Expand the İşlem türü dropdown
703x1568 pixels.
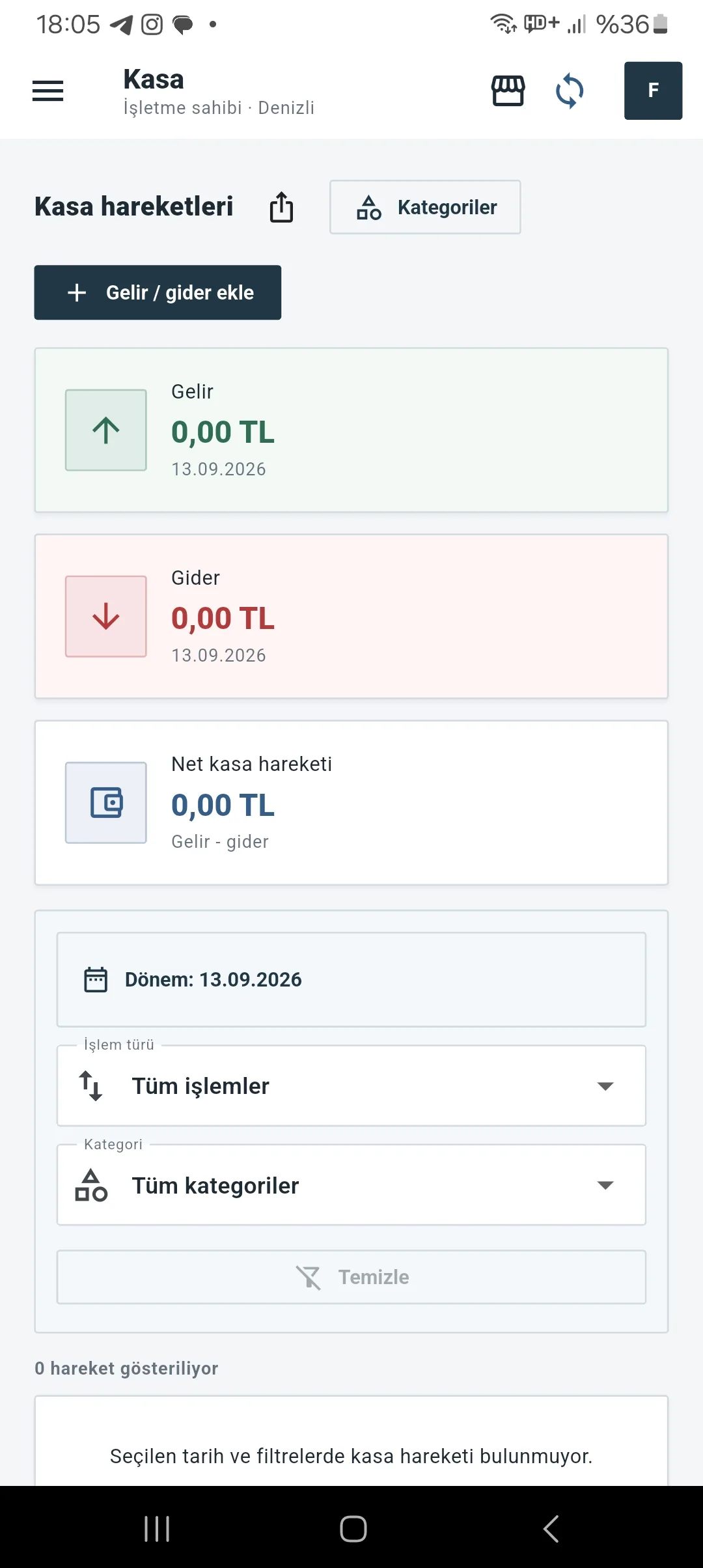coord(351,1085)
